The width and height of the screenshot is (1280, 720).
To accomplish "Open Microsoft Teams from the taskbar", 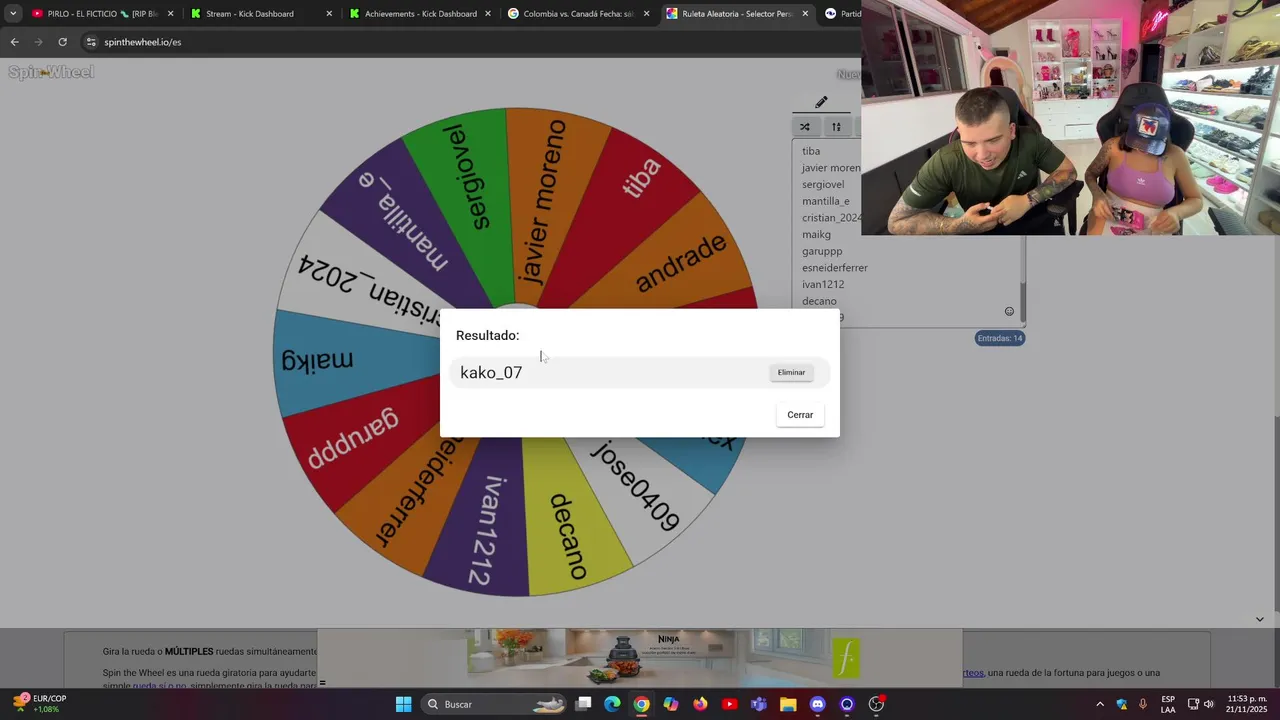I will tap(759, 704).
